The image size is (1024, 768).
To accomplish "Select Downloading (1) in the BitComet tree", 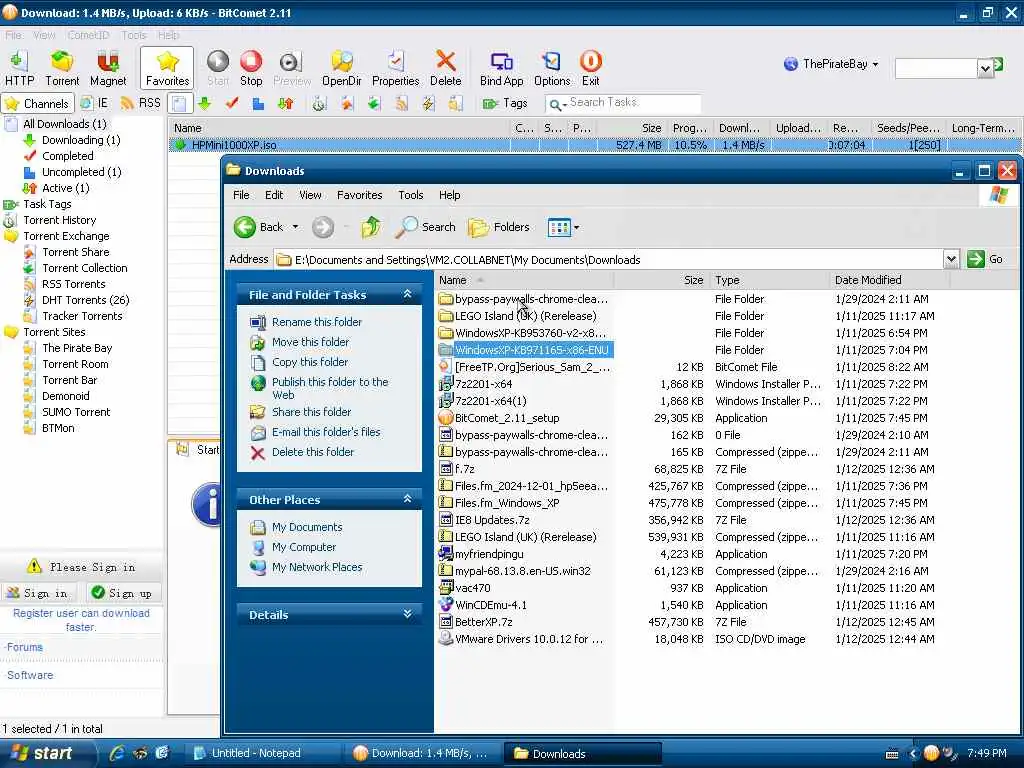I will (81, 140).
